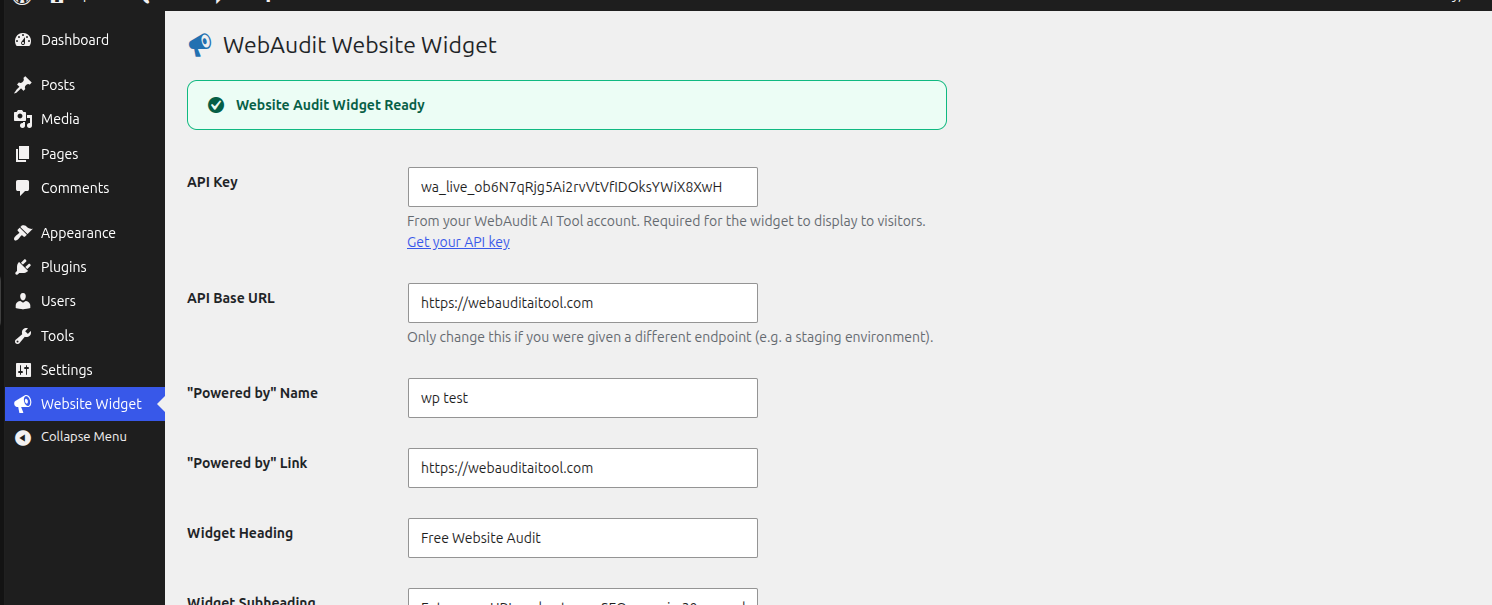This screenshot has width=1492, height=605.
Task: Click the Appearance paintbrush icon
Action: [x=23, y=233]
